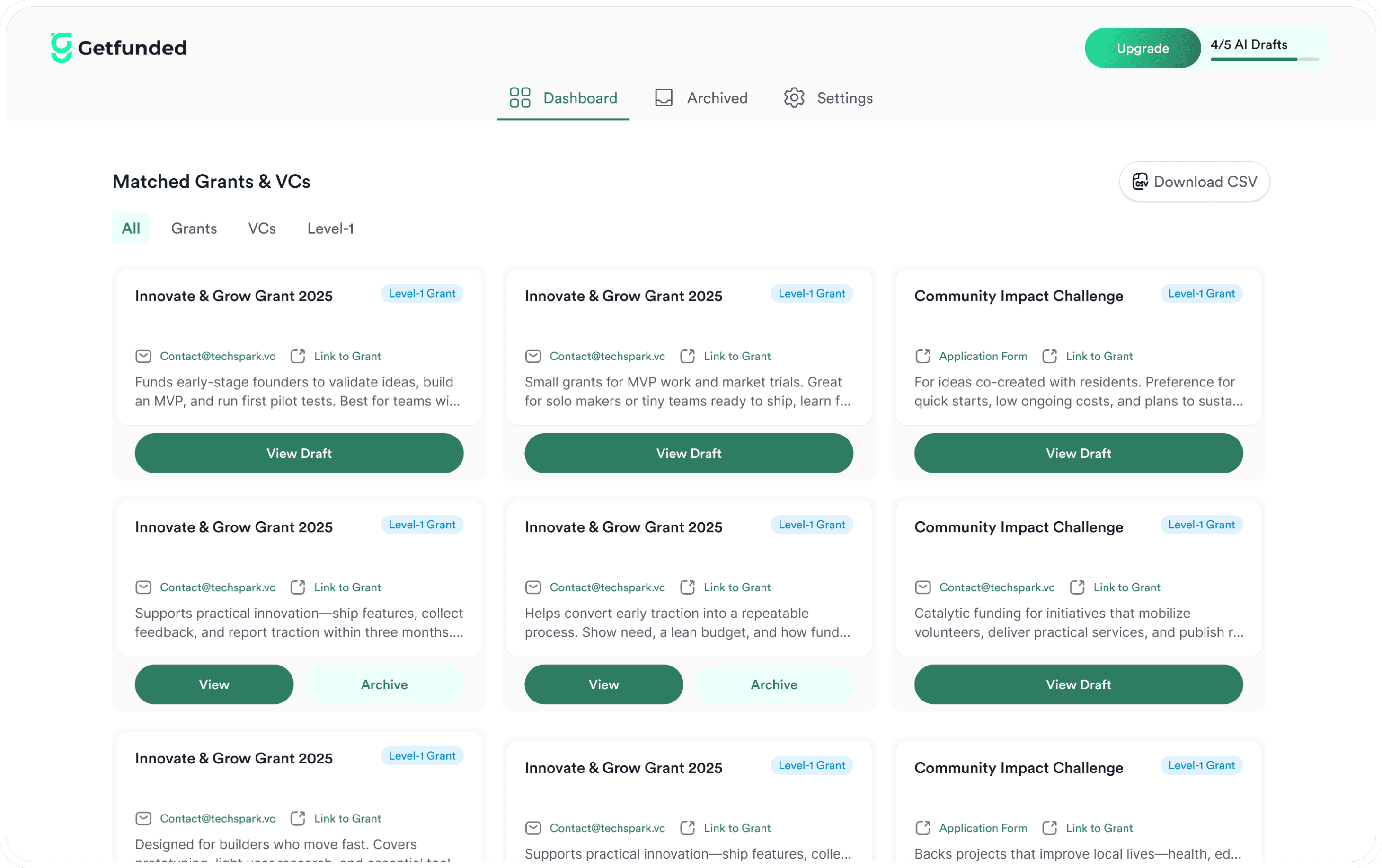
Task: Open Contact@techspark.vc link in second card
Action: coord(607,356)
